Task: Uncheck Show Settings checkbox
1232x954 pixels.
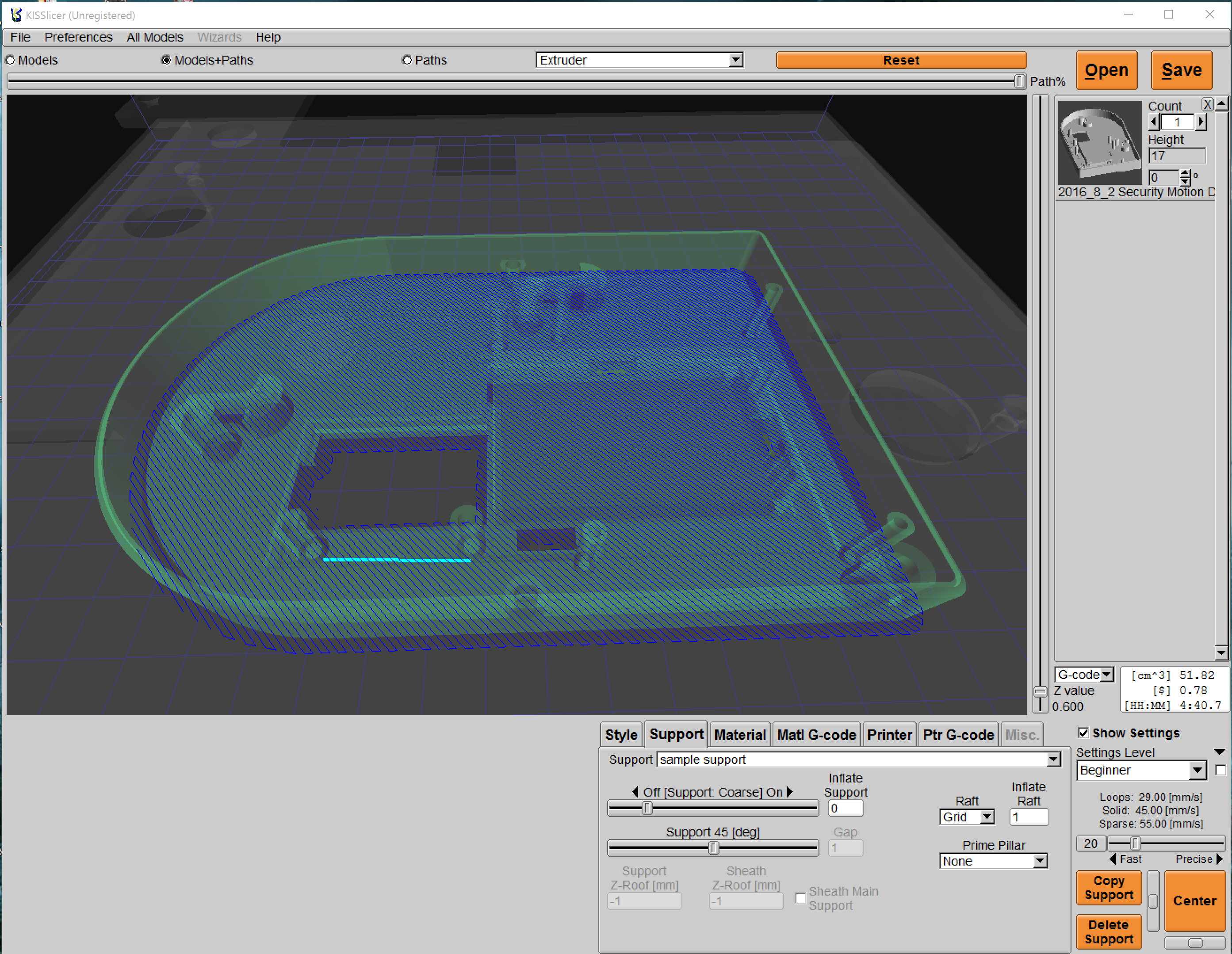Action: click(x=1083, y=733)
